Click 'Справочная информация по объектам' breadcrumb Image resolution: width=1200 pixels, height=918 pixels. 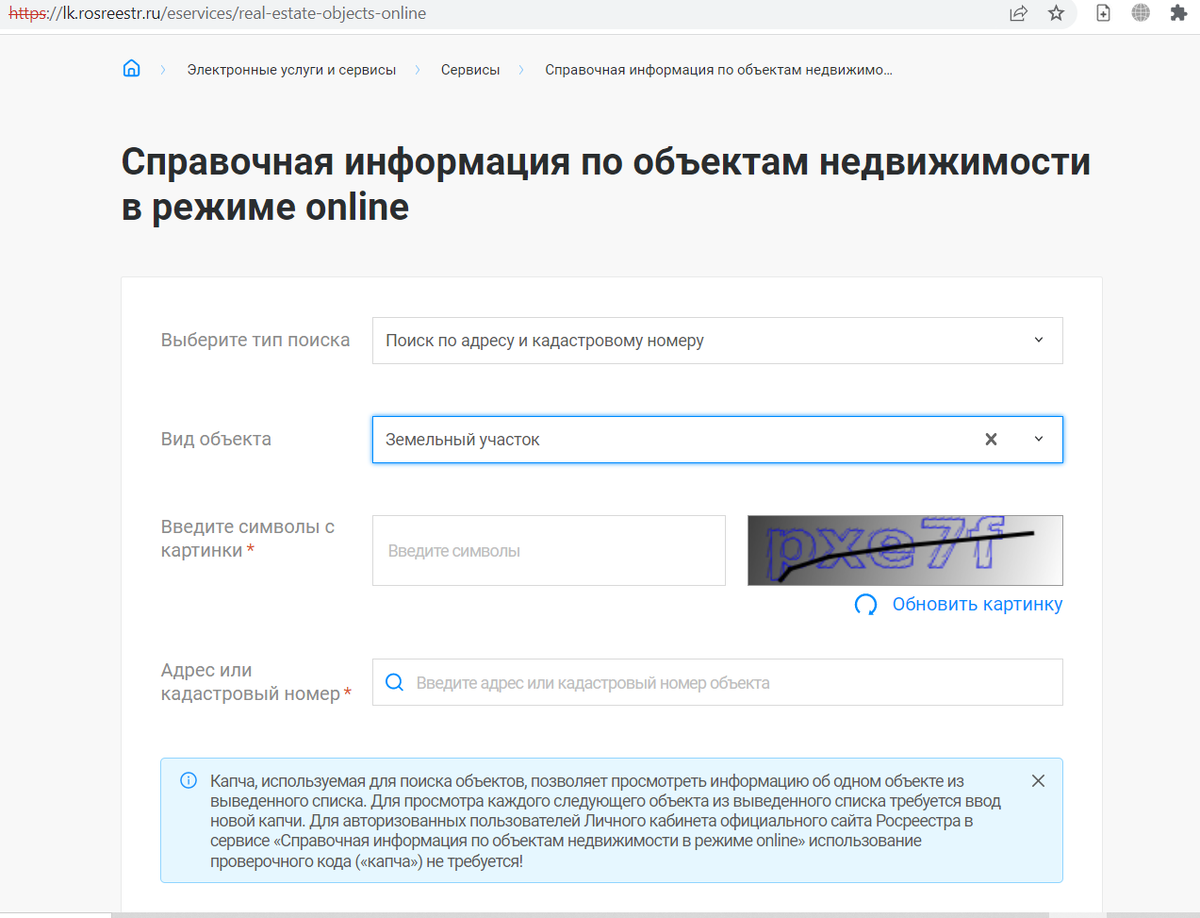(x=718, y=70)
